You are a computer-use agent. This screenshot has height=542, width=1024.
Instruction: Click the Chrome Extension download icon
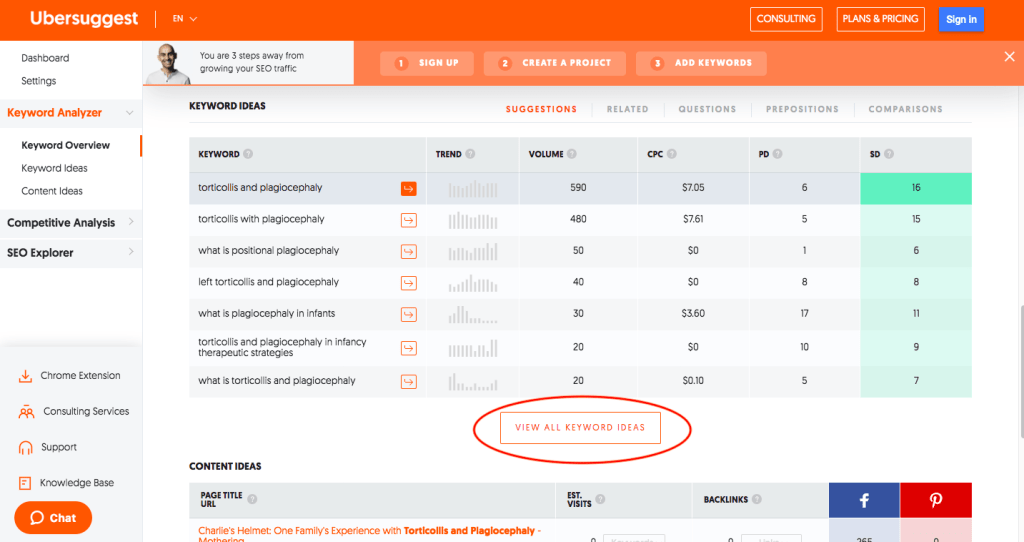25,376
